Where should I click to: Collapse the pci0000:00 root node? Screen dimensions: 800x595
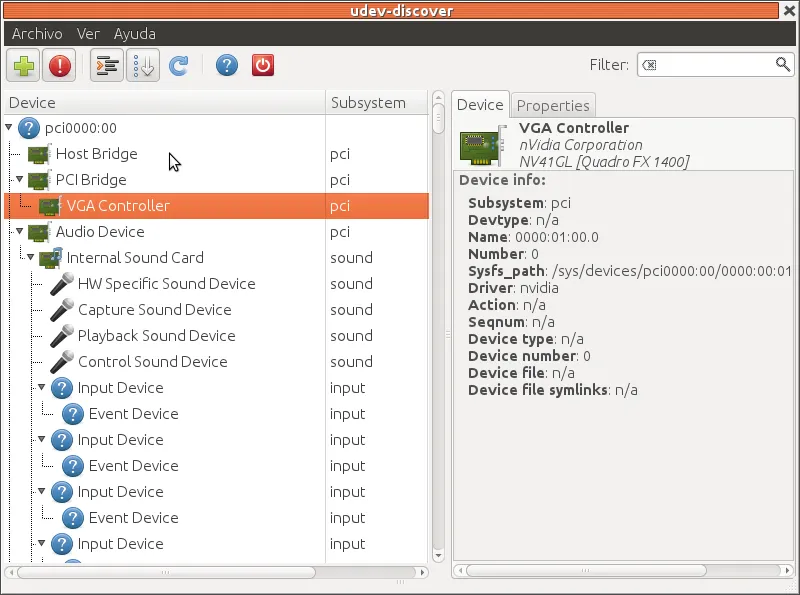(10, 128)
